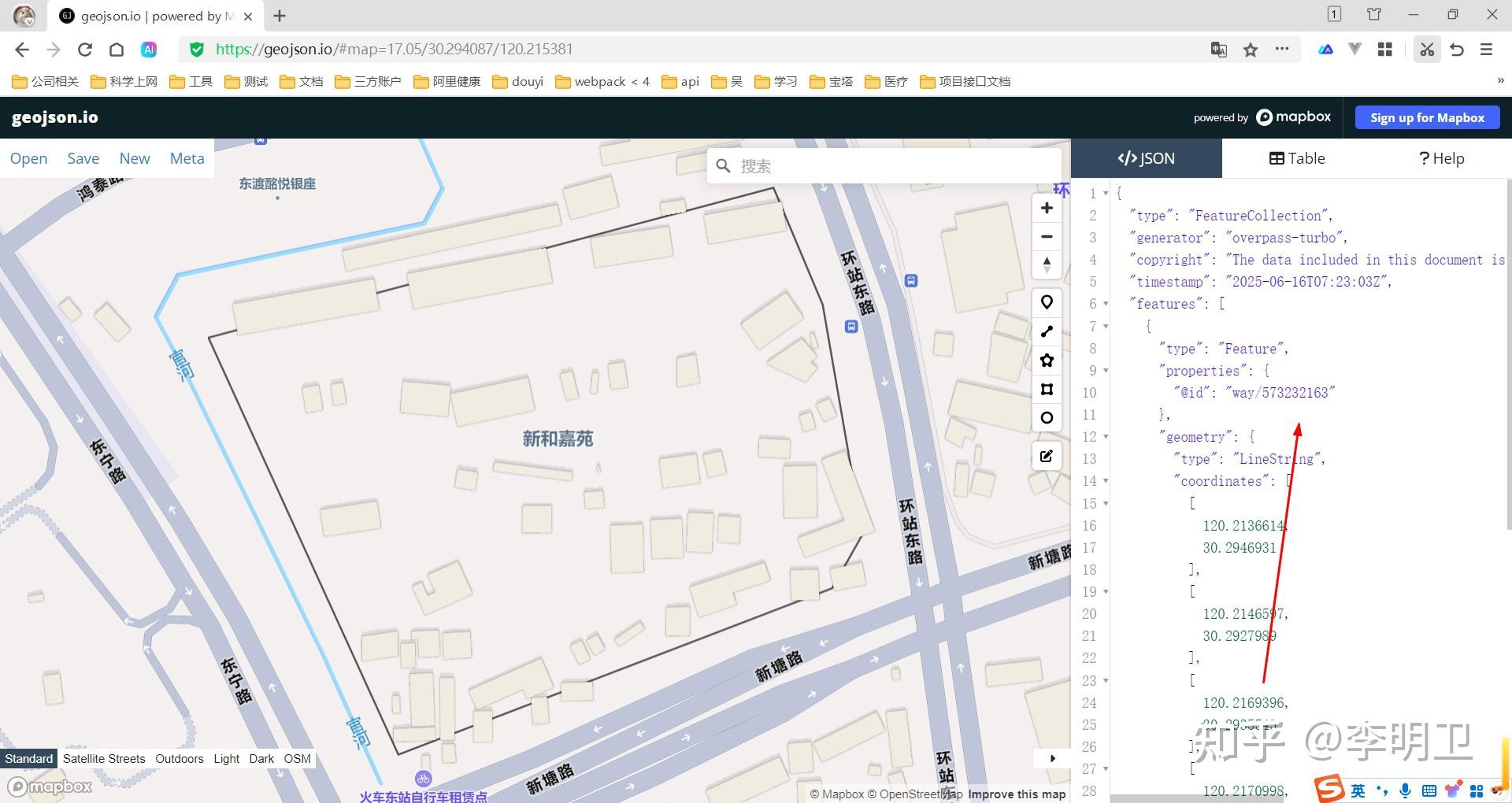This screenshot has height=803, width=1512.
Task: Switch basemap style to OSM
Action: [297, 759]
